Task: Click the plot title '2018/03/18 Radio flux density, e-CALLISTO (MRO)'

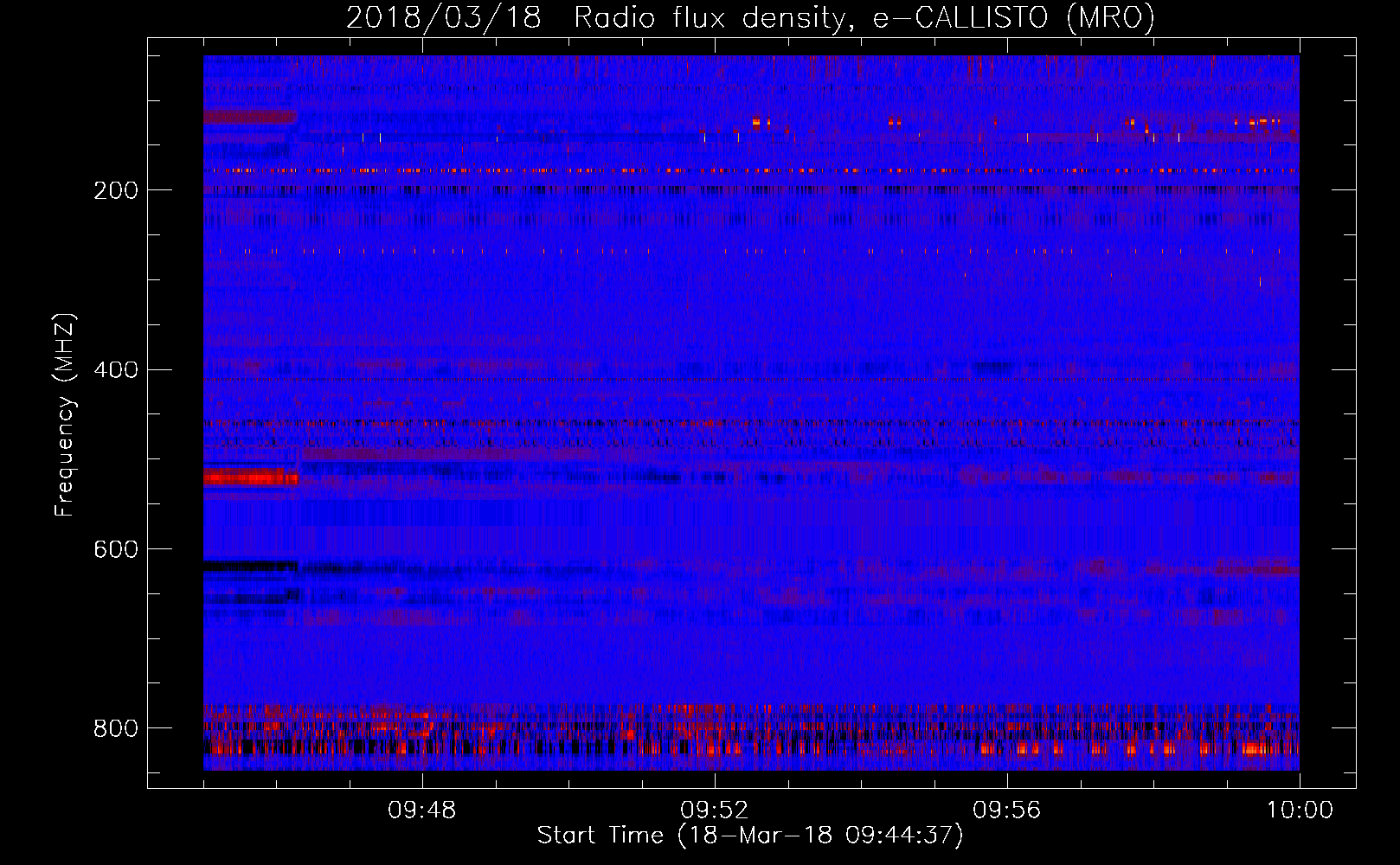Action: point(750,17)
